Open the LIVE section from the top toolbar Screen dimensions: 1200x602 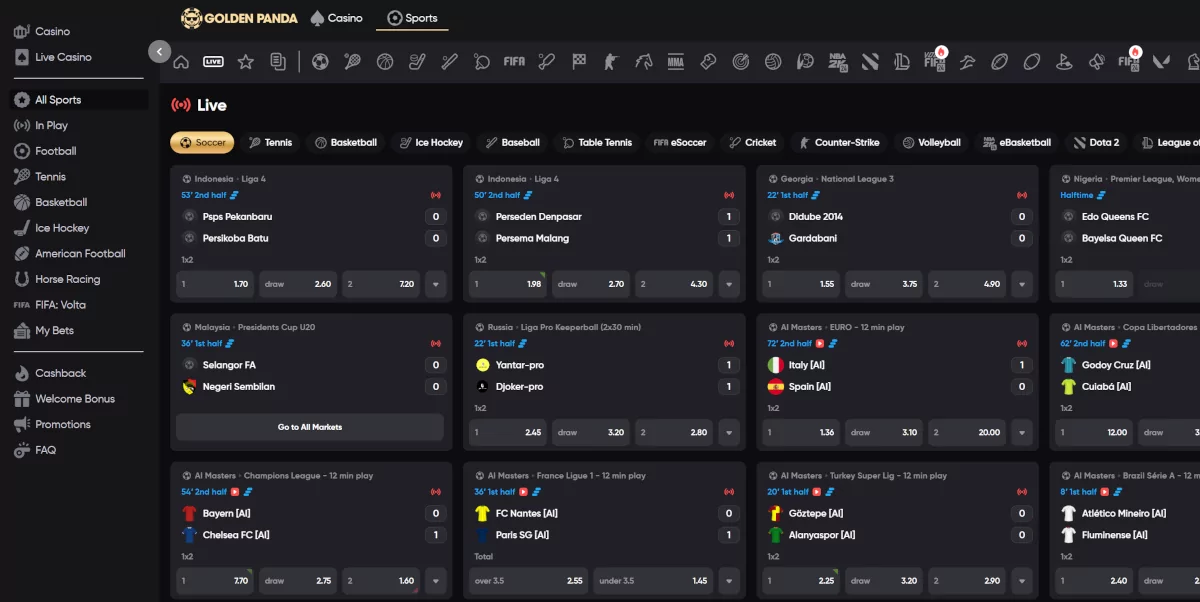point(212,61)
